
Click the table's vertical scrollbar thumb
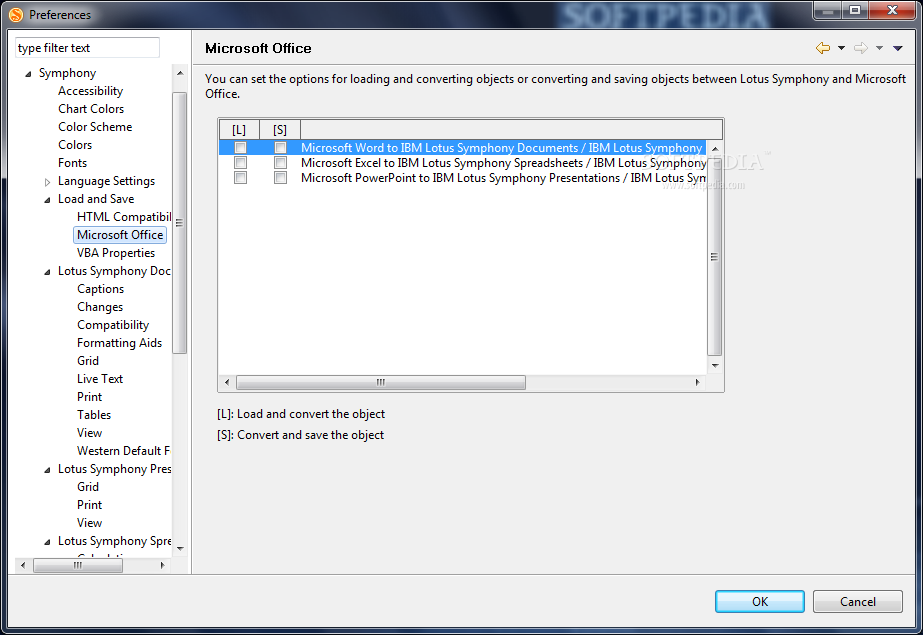(x=715, y=256)
